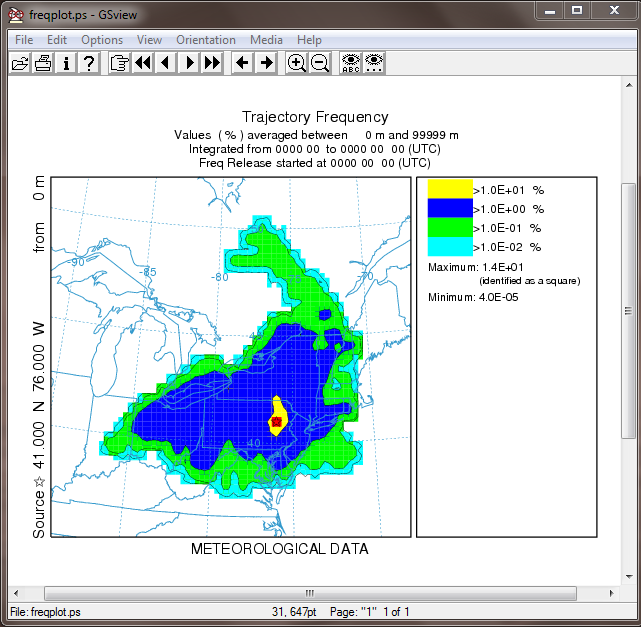Click the -85 longitude label on the map

click(x=148, y=272)
